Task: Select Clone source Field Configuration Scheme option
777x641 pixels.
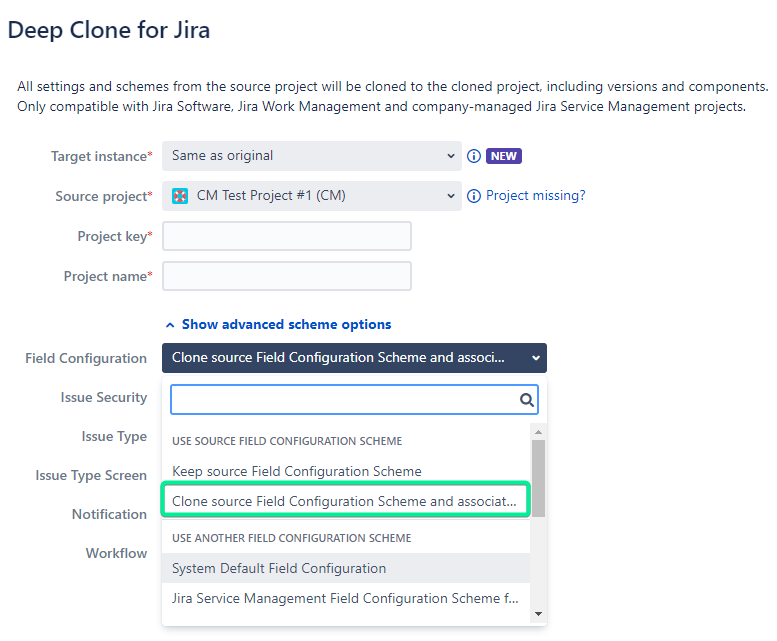Action: (x=346, y=501)
